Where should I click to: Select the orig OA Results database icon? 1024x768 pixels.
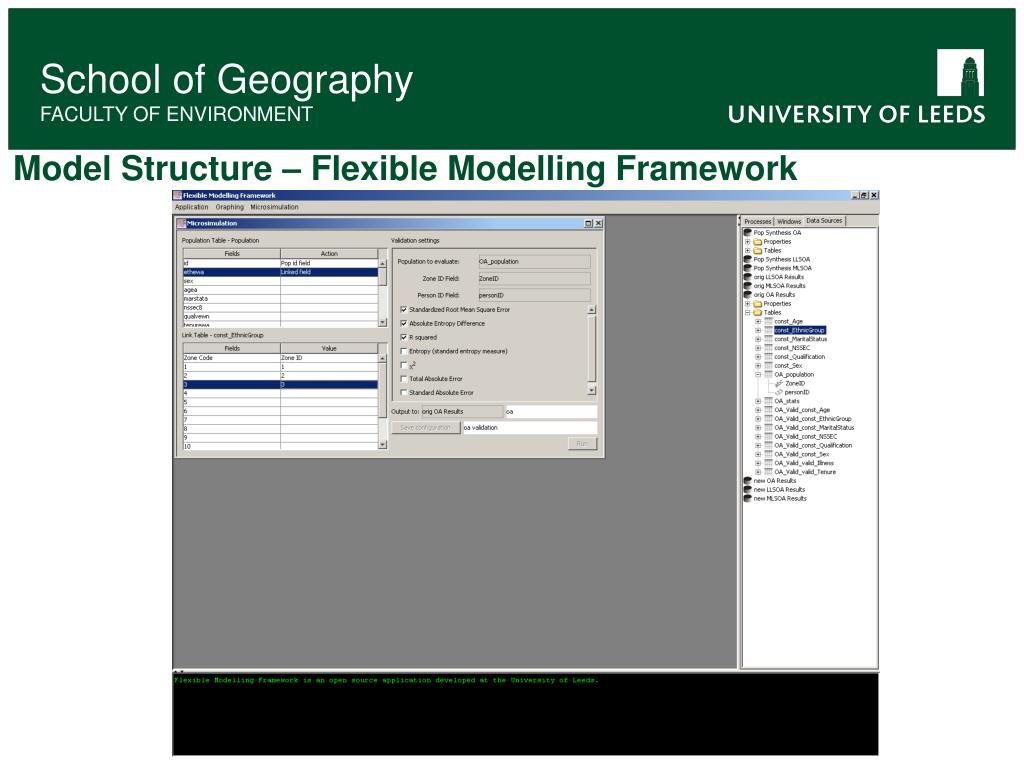tap(748, 295)
